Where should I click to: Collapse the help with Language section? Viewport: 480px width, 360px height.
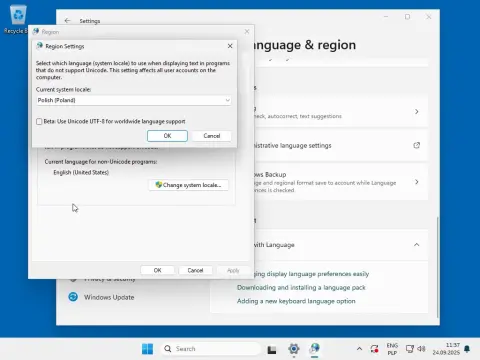417,245
